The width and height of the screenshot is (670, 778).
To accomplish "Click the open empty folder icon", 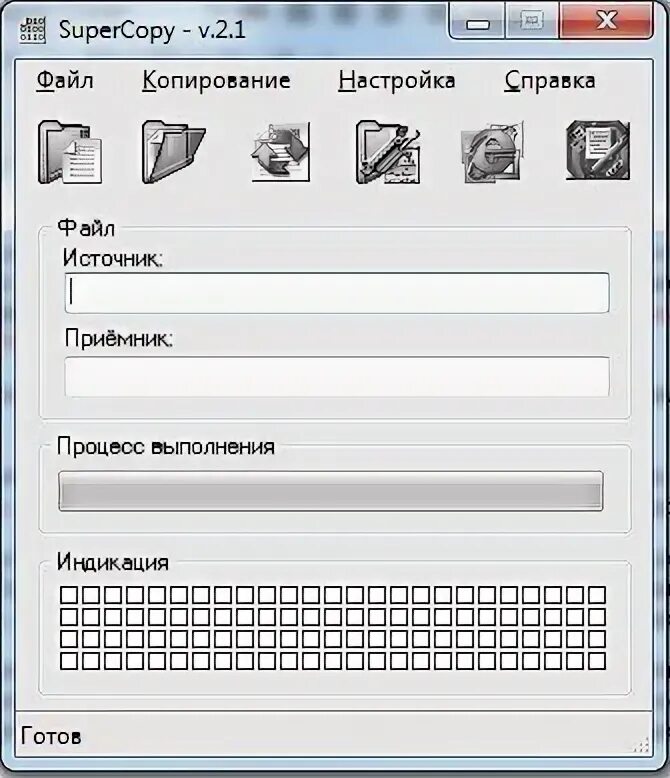I will [x=174, y=152].
